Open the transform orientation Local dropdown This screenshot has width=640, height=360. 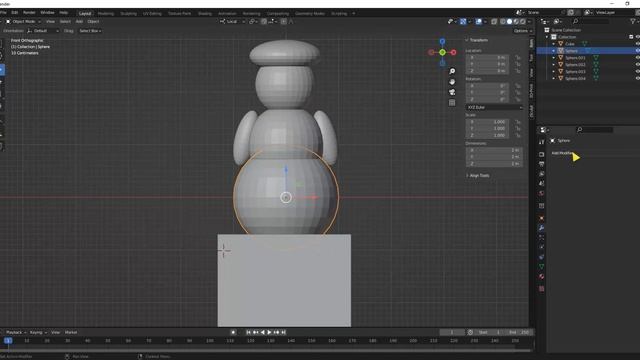pos(232,21)
